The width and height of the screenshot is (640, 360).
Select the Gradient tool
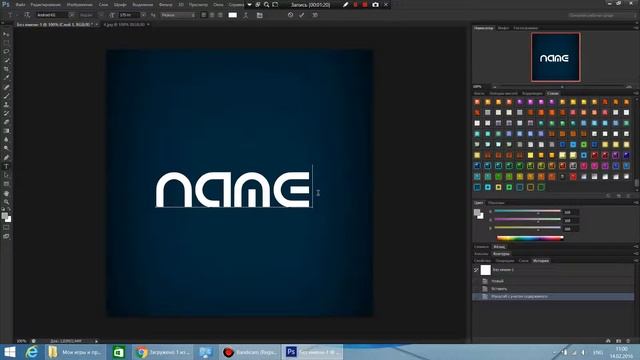pyautogui.click(x=6, y=131)
